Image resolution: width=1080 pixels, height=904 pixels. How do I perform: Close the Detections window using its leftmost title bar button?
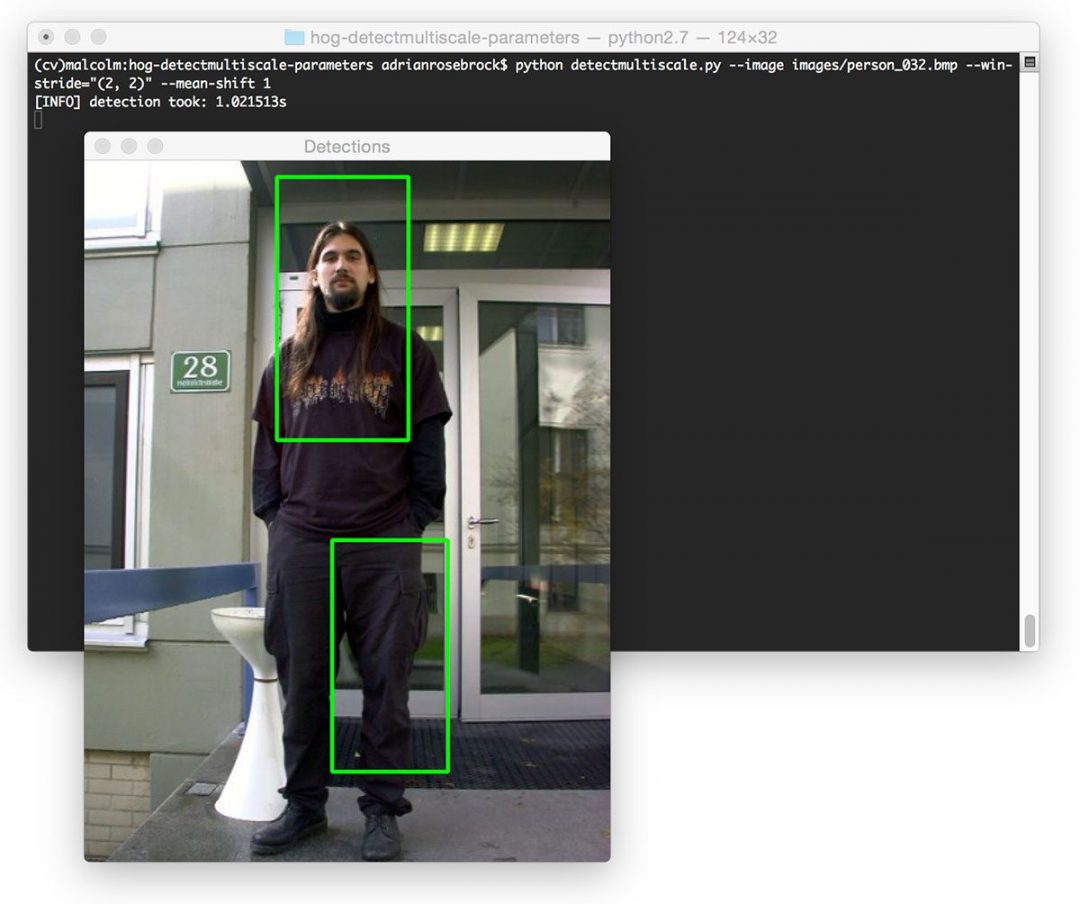pos(103,146)
